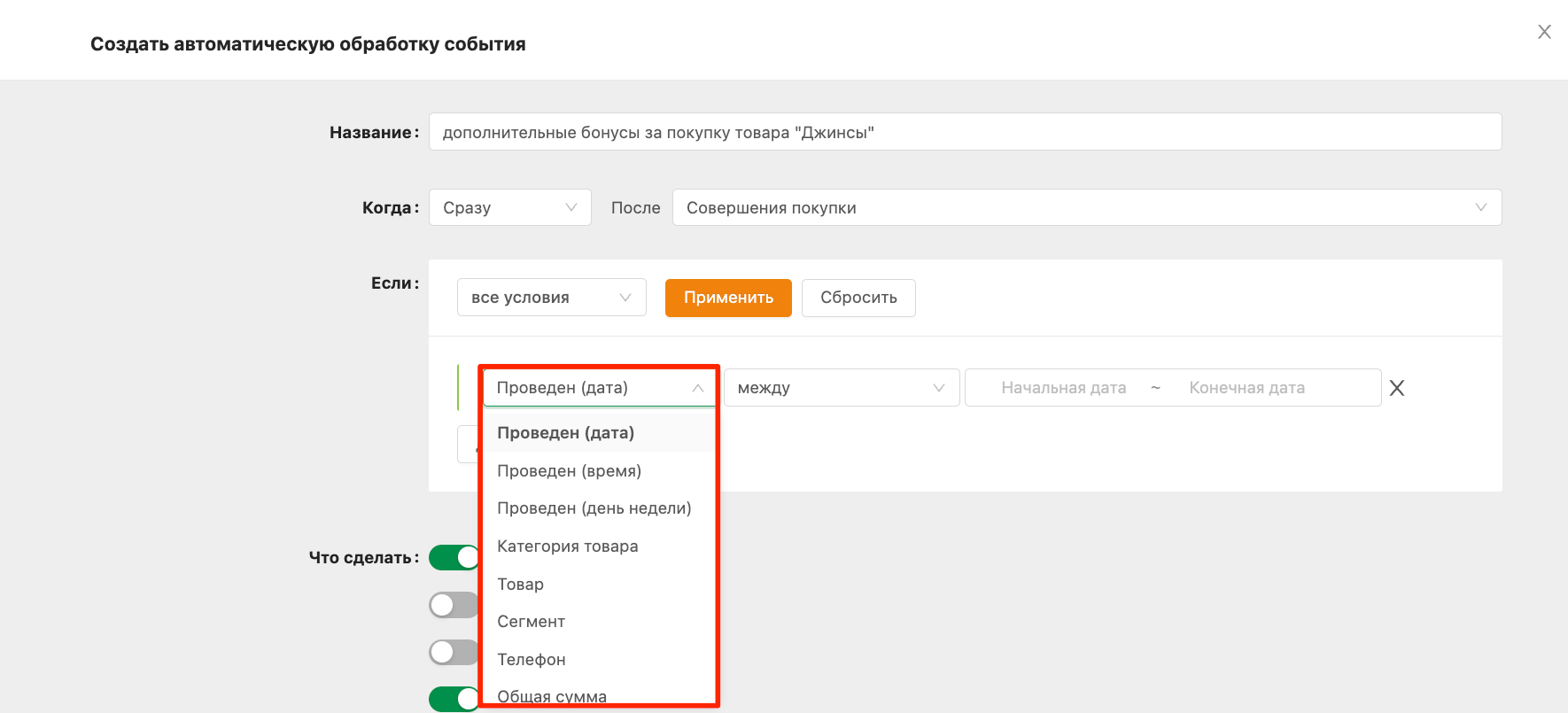
Task: Open the Сразу timing dropdown
Action: pos(509,207)
